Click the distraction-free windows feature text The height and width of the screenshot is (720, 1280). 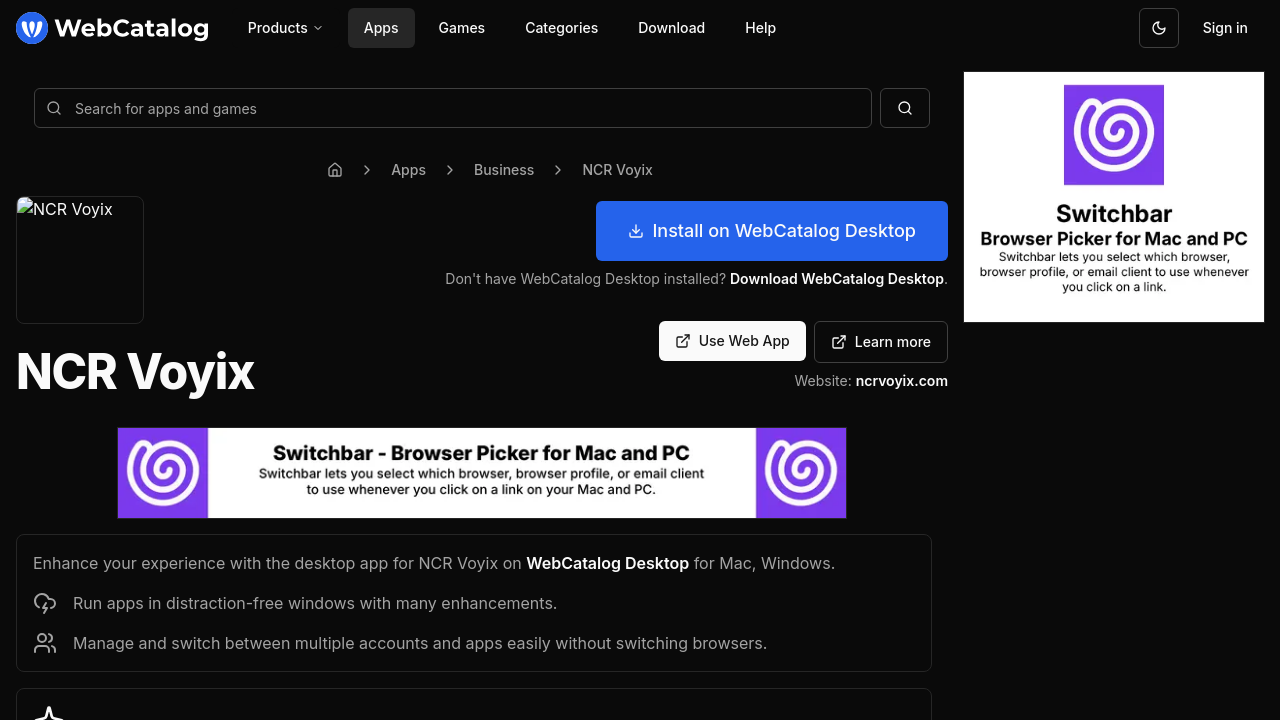coord(315,603)
